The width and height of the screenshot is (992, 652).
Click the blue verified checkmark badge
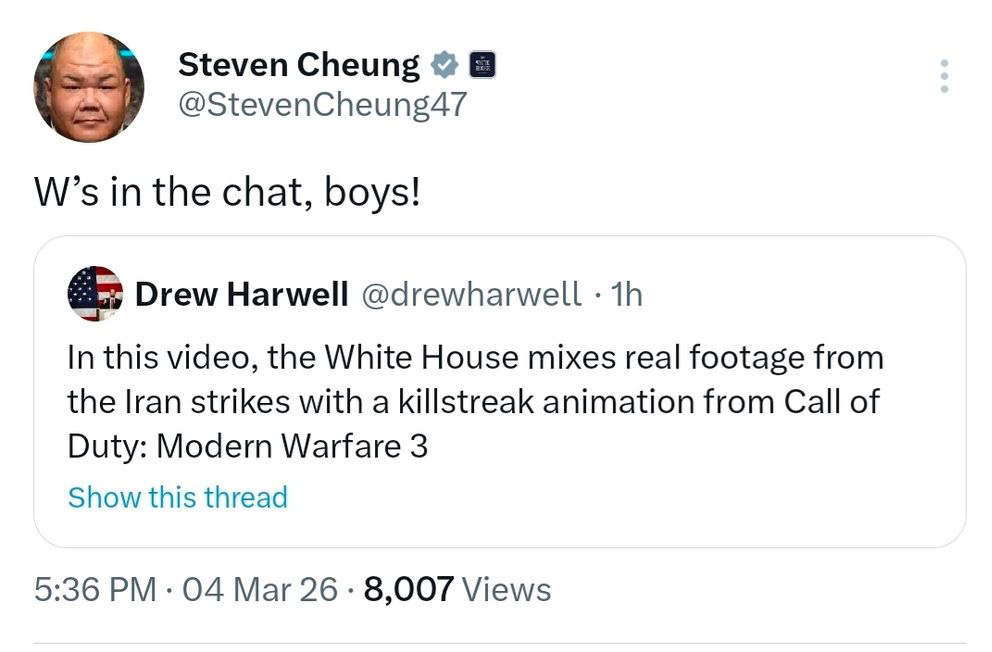click(444, 66)
